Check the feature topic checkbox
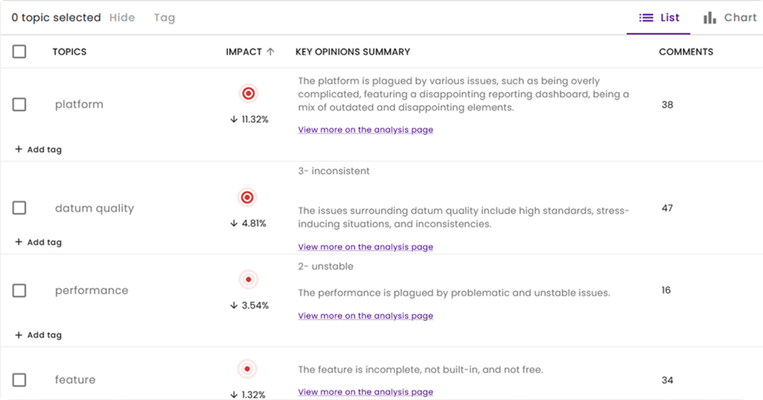This screenshot has height=400, width=763. click(19, 380)
